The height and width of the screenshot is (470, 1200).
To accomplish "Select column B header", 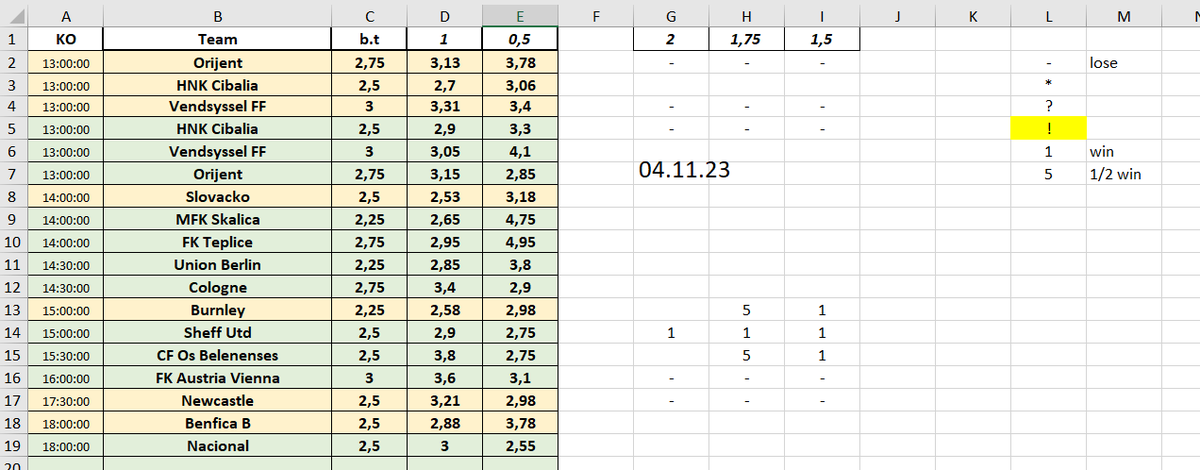I will (217, 15).
